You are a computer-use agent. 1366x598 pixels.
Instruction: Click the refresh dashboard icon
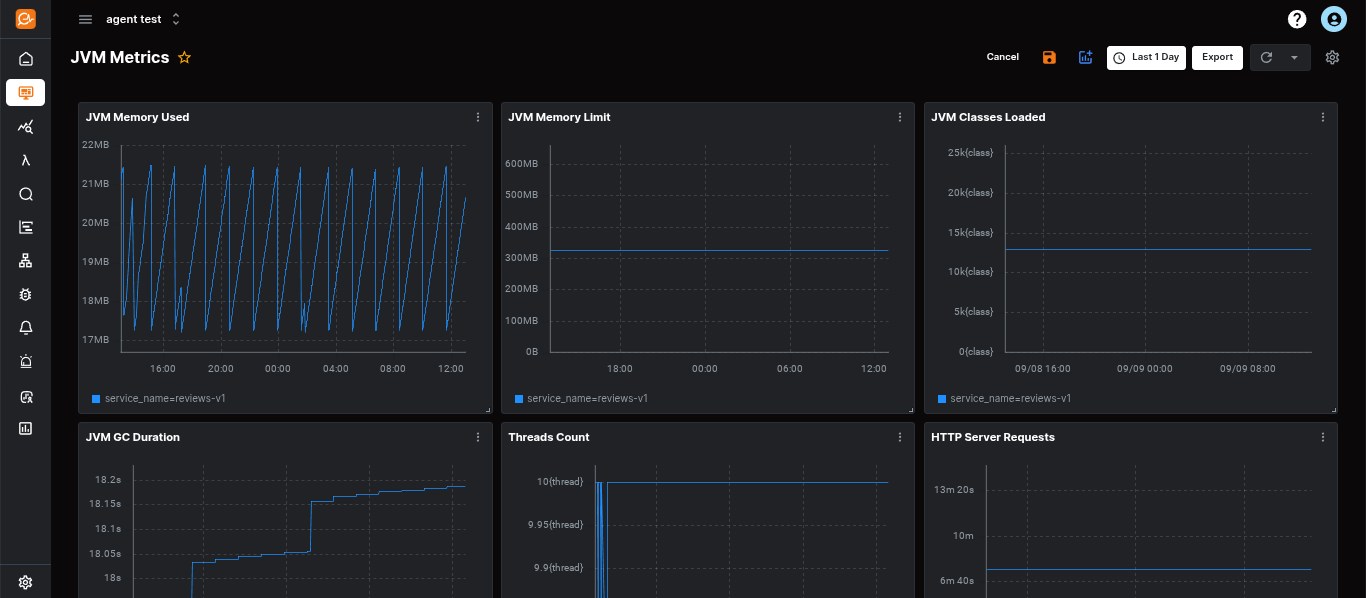coord(1266,58)
